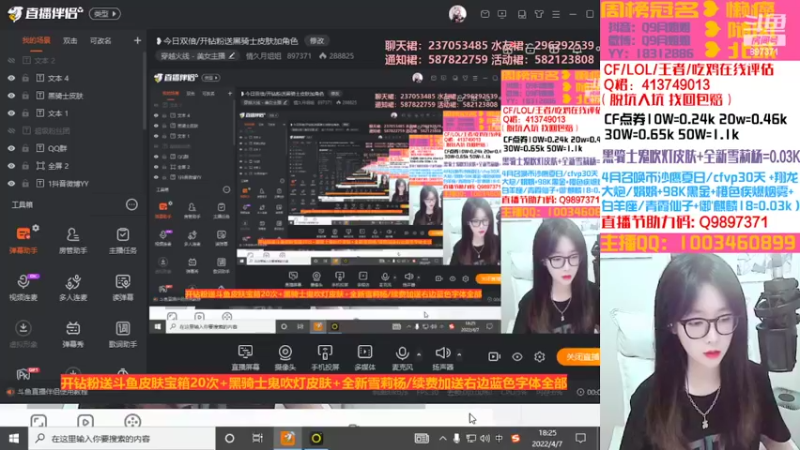Open the 房管助手 tool

(x=73, y=240)
